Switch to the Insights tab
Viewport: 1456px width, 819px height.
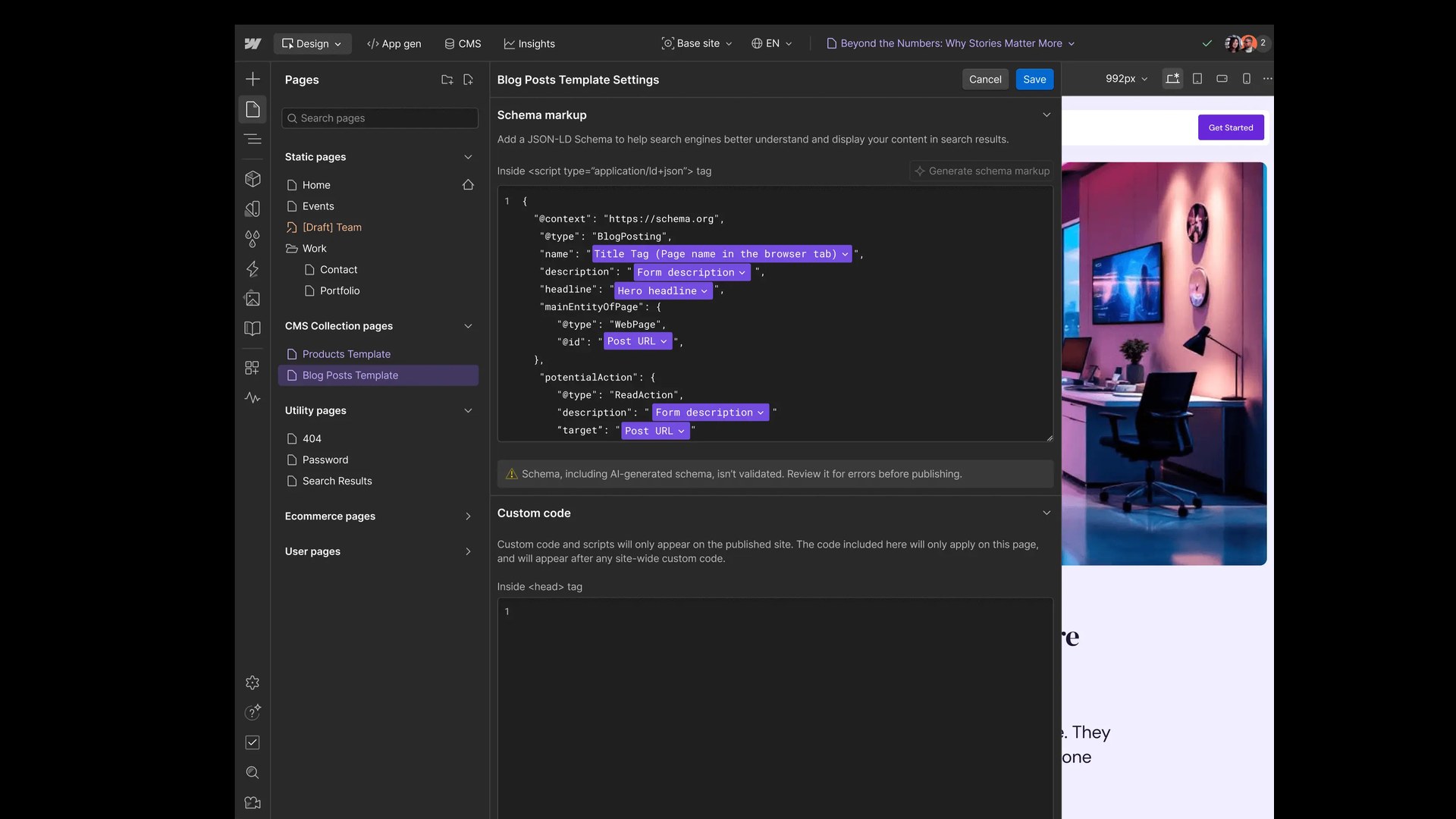529,43
